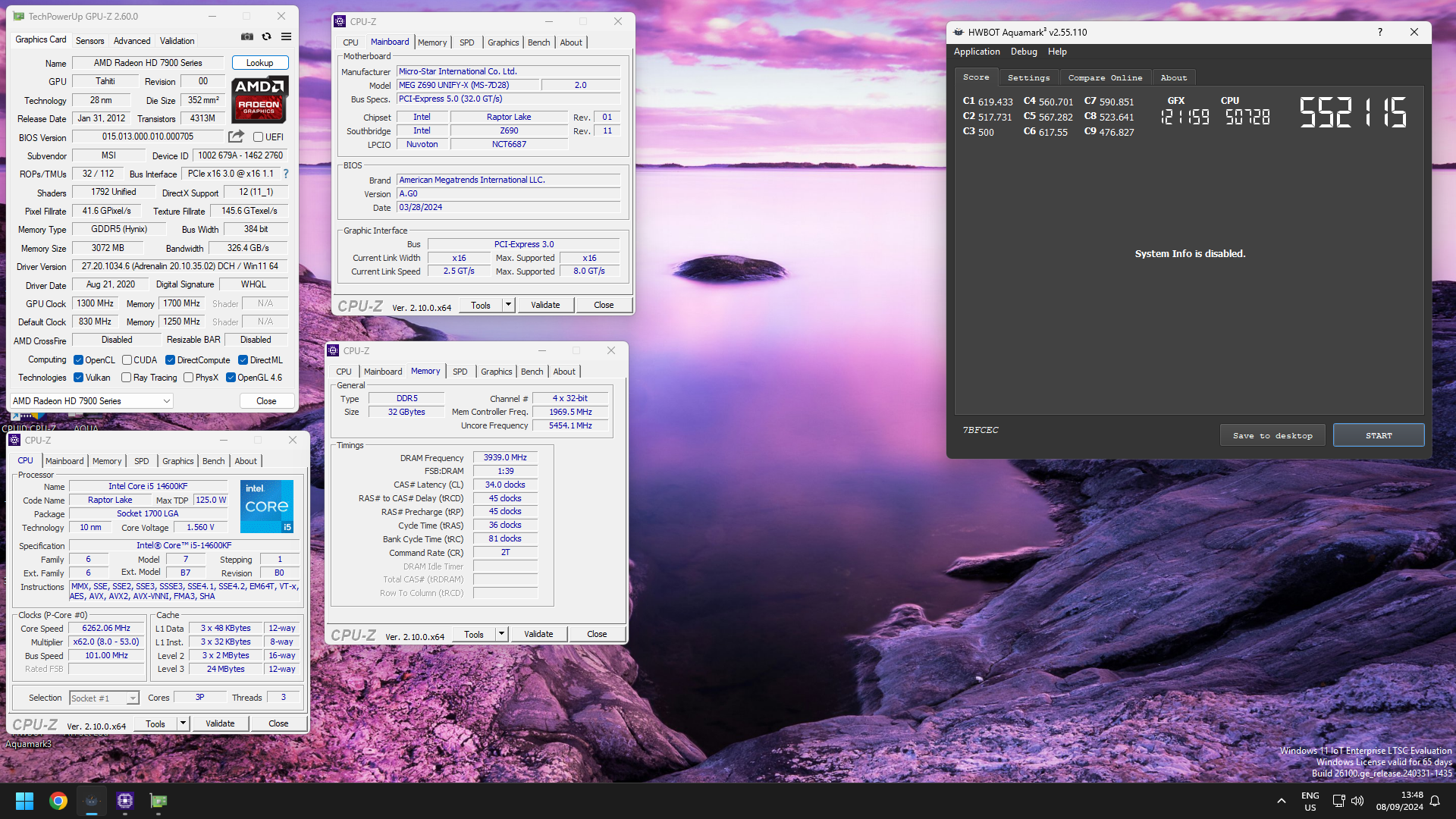Toggle the Vulkan checkbox
Image resolution: width=1456 pixels, height=819 pixels.
78,378
